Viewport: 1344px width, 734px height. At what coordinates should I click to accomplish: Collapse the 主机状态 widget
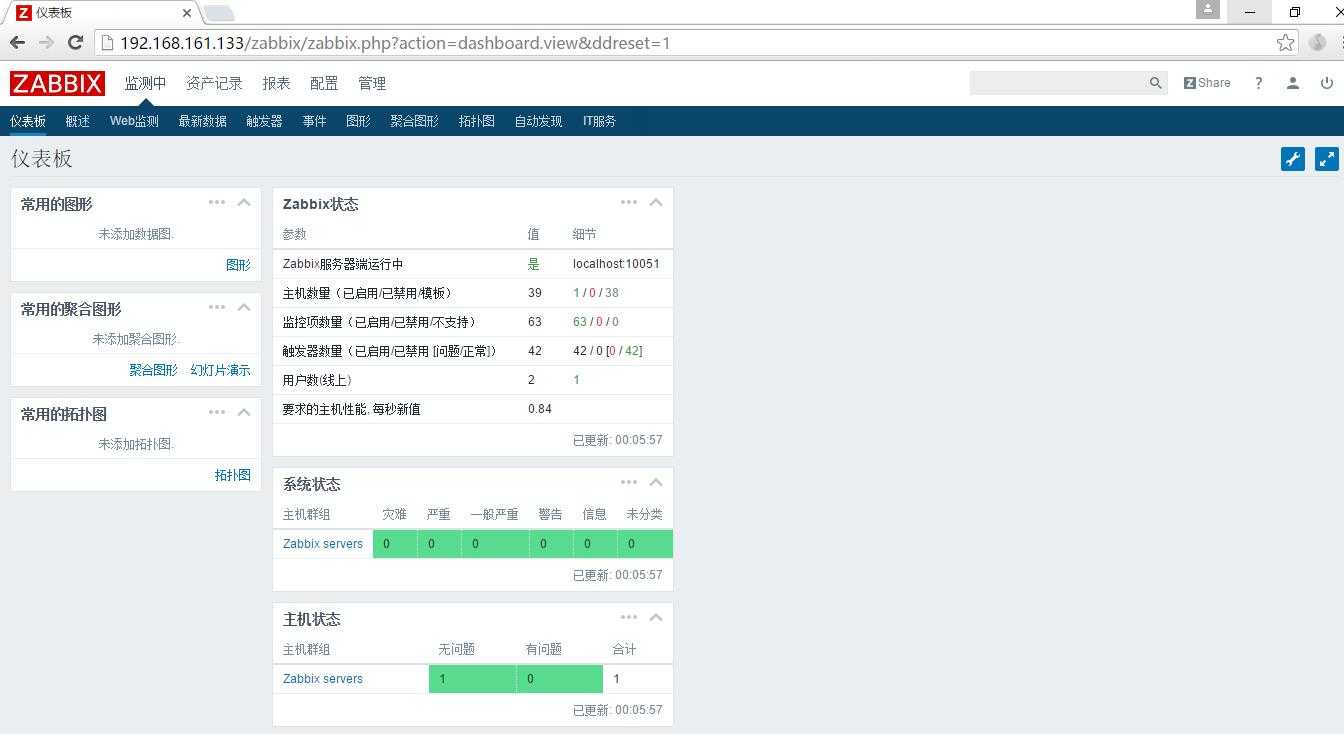[x=656, y=617]
